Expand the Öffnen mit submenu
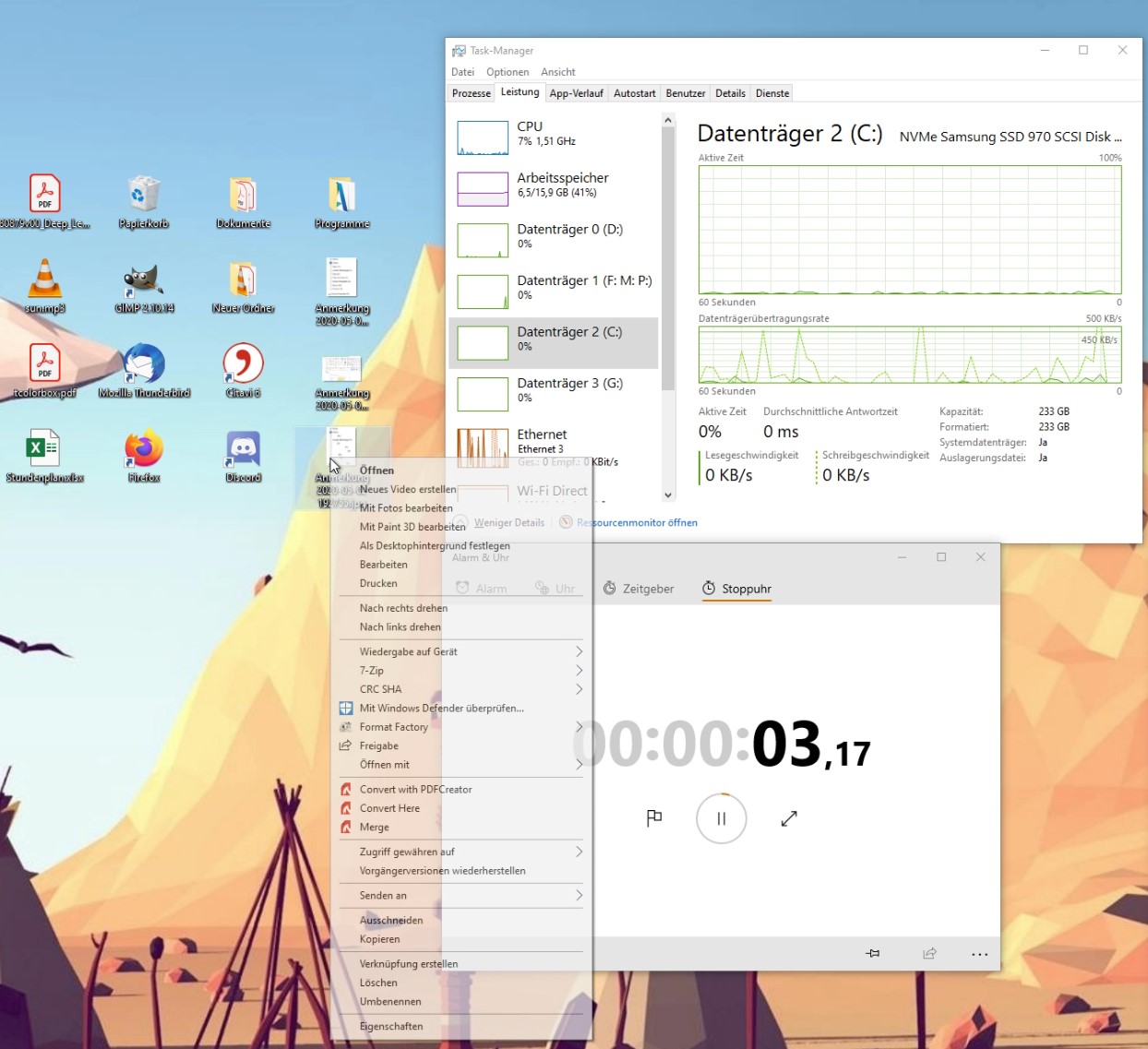Screen dimensions: 1148x1049 461,765
